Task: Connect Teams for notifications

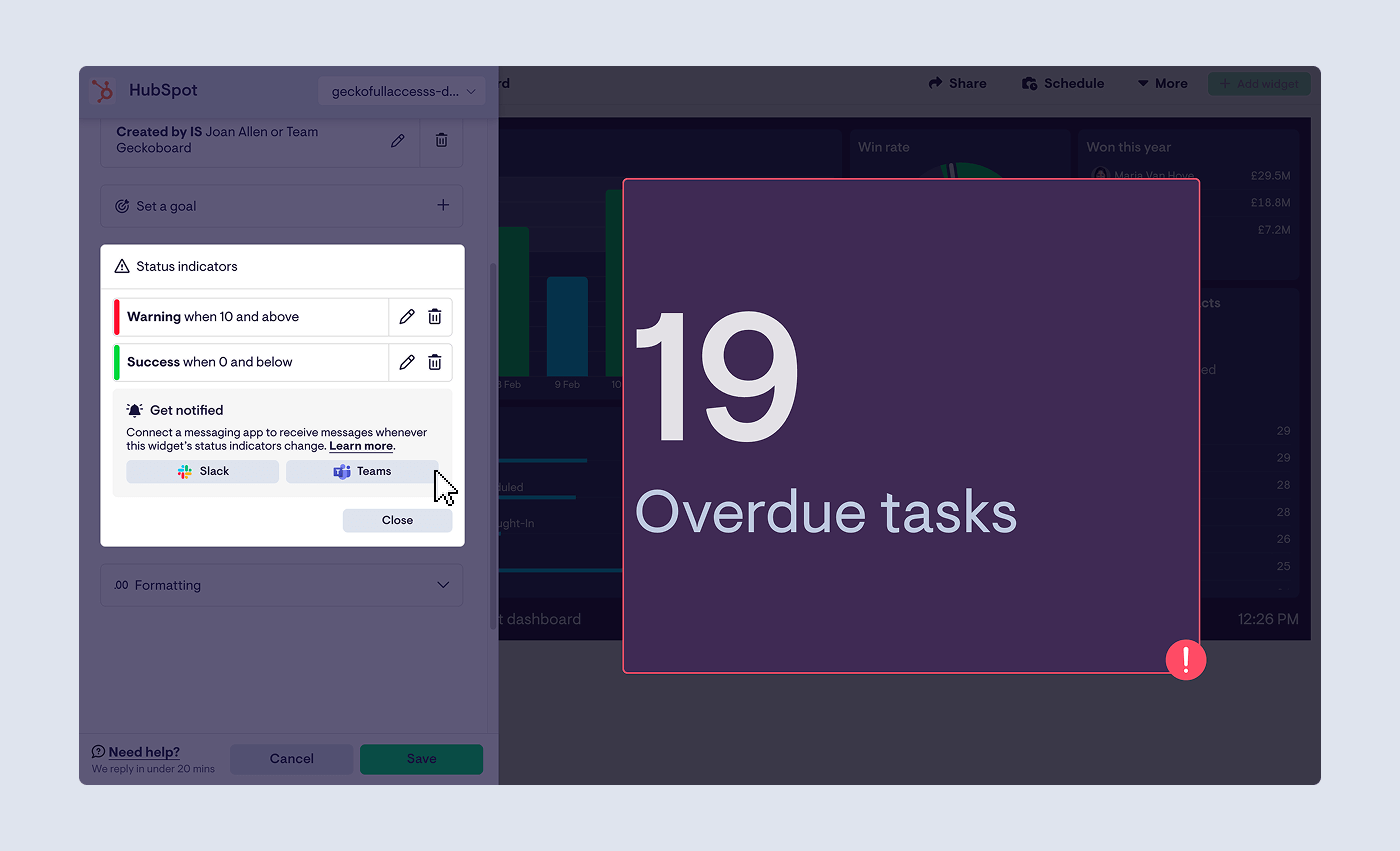Action: (x=362, y=471)
